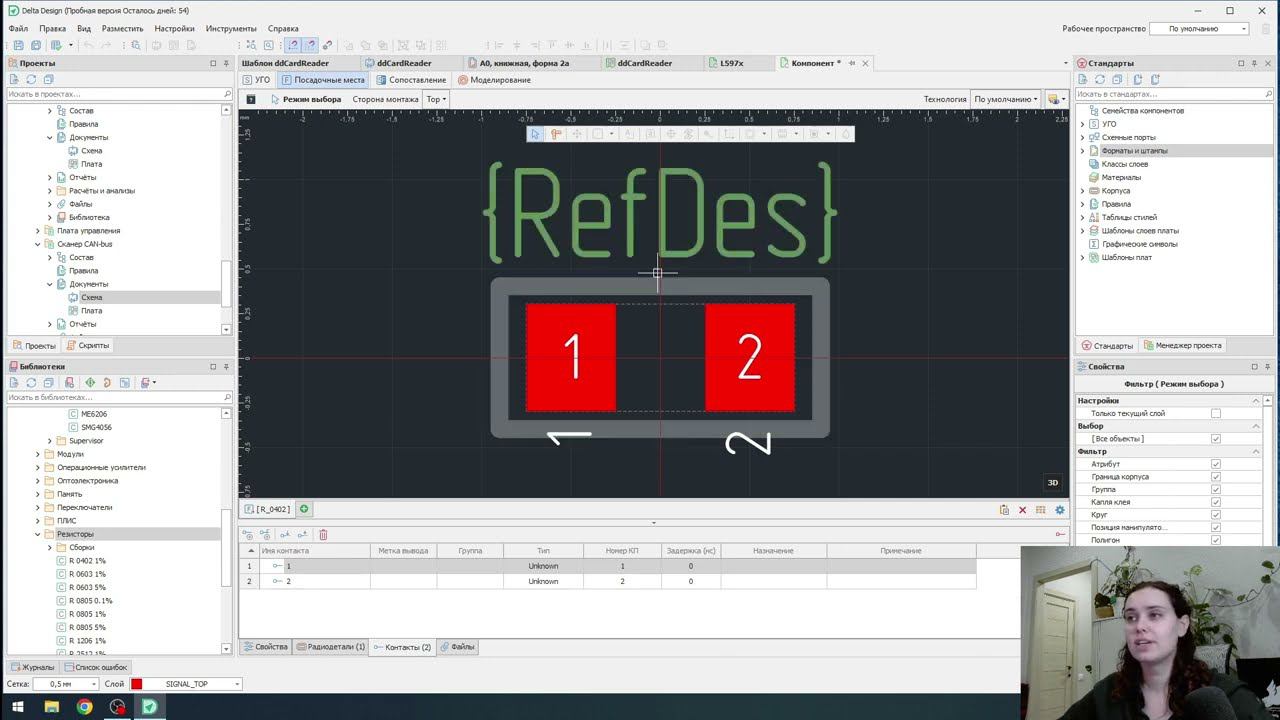1280x720 pixels.
Task: Switch to the L597x document tab
Action: pyautogui.click(x=731, y=63)
